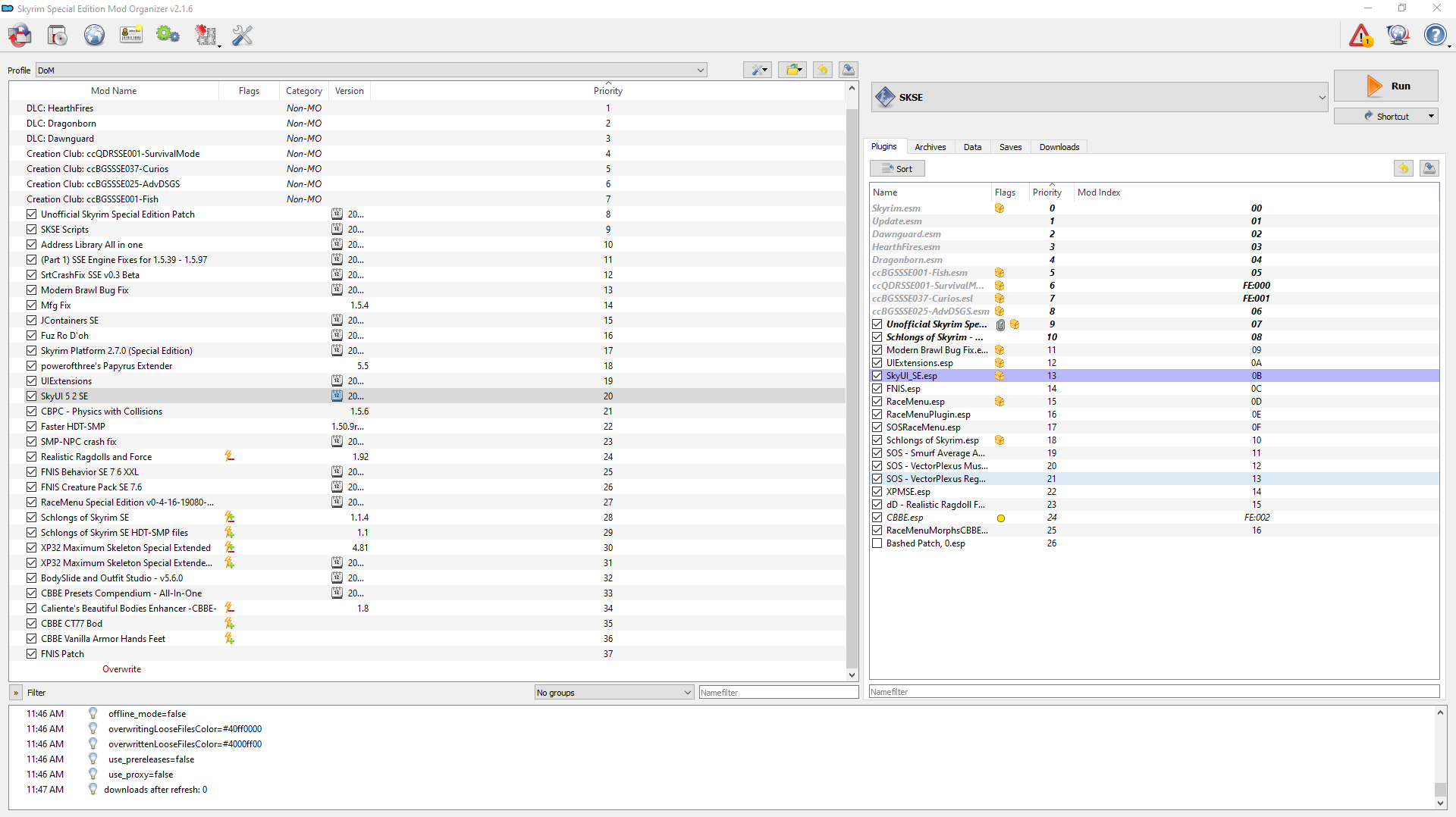The image size is (1456, 817).
Task: Open the executables gears editor
Action: pyautogui.click(x=168, y=35)
